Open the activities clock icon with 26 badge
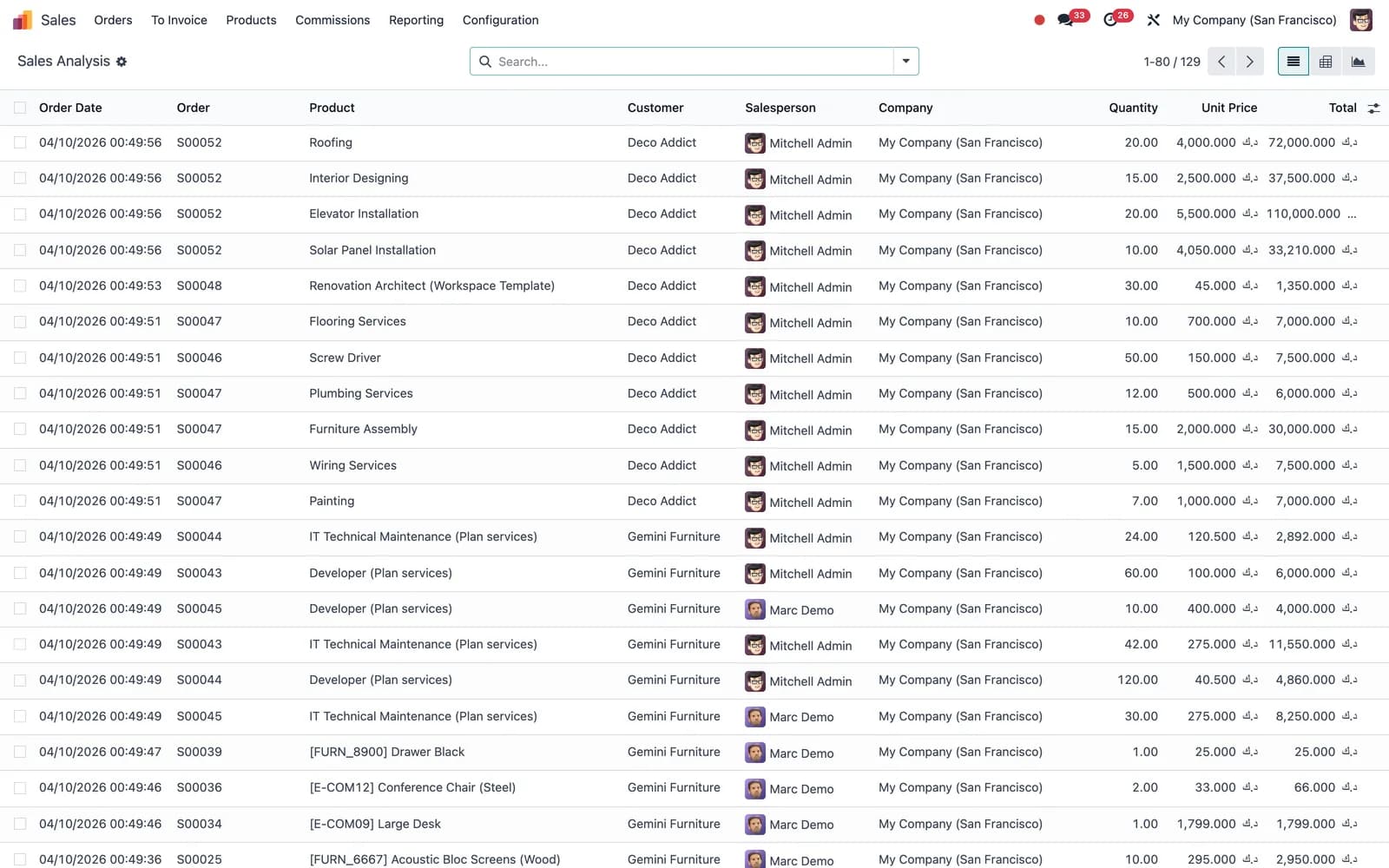The height and width of the screenshot is (868, 1389). [x=1110, y=20]
